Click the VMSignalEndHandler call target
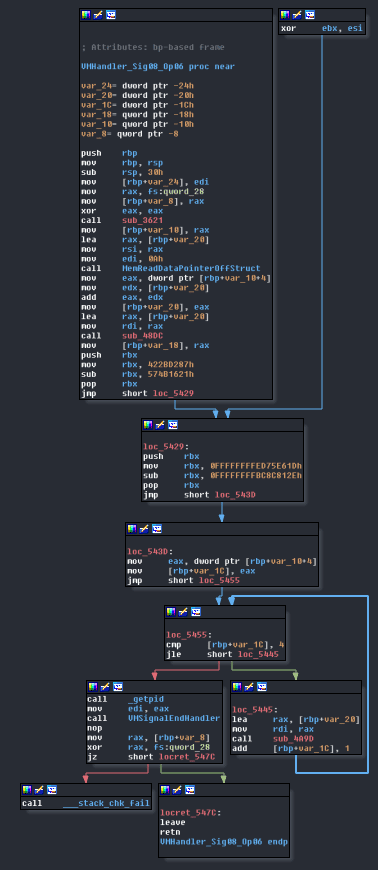This screenshot has height=870, width=378. tap(174, 718)
